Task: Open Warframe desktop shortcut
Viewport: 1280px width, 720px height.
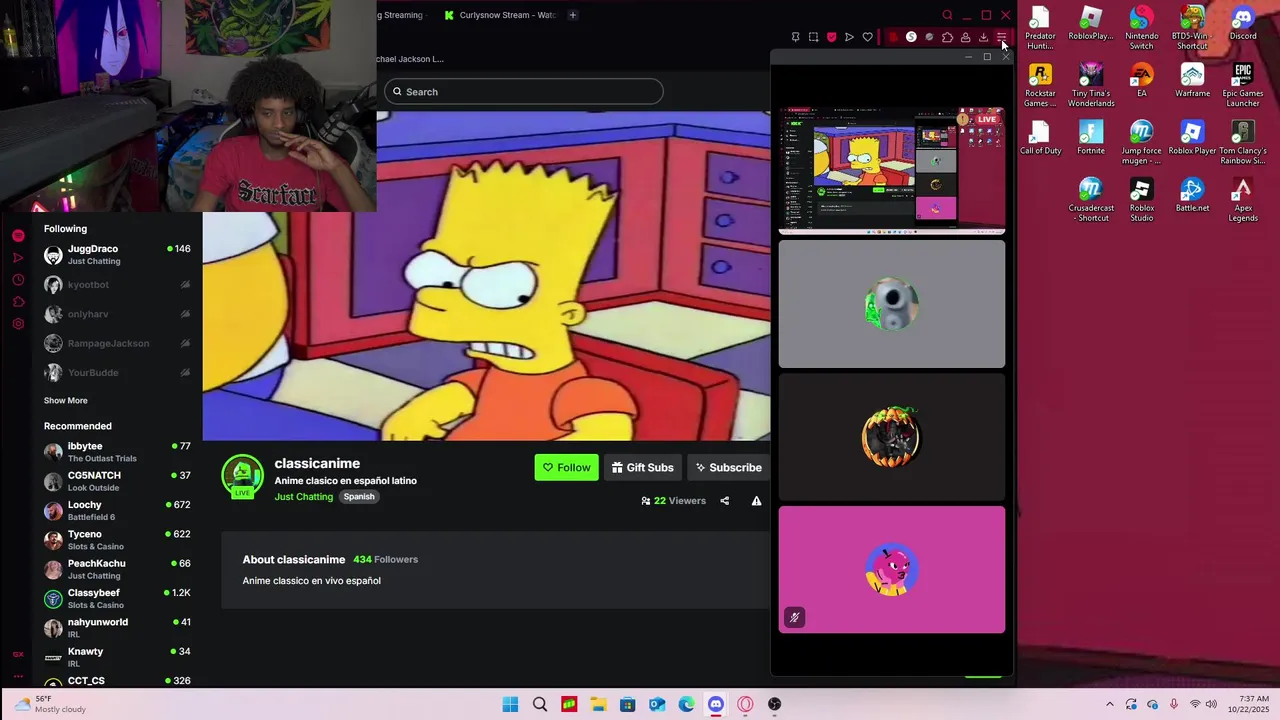Action: [1192, 81]
